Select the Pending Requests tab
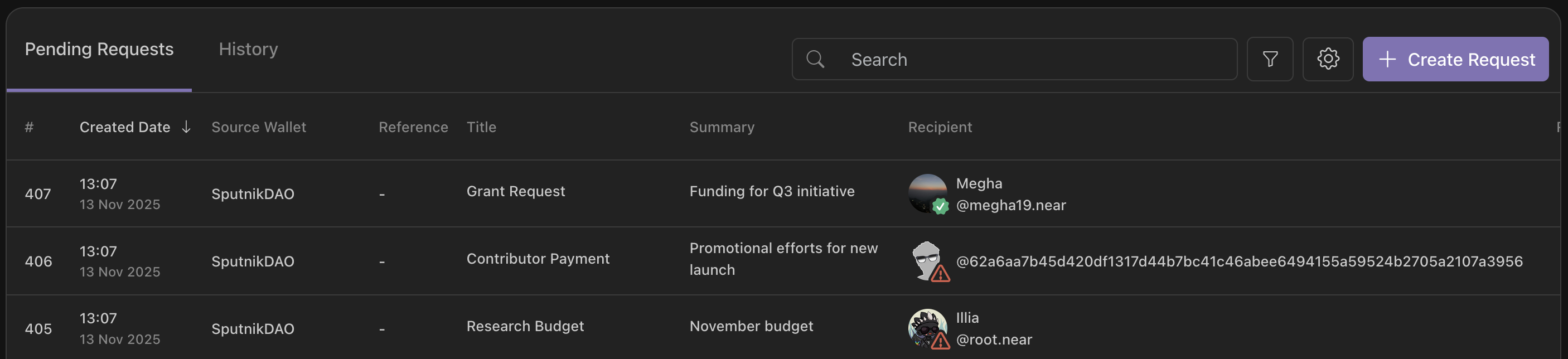Image resolution: width=1568 pixels, height=359 pixels. 99,49
